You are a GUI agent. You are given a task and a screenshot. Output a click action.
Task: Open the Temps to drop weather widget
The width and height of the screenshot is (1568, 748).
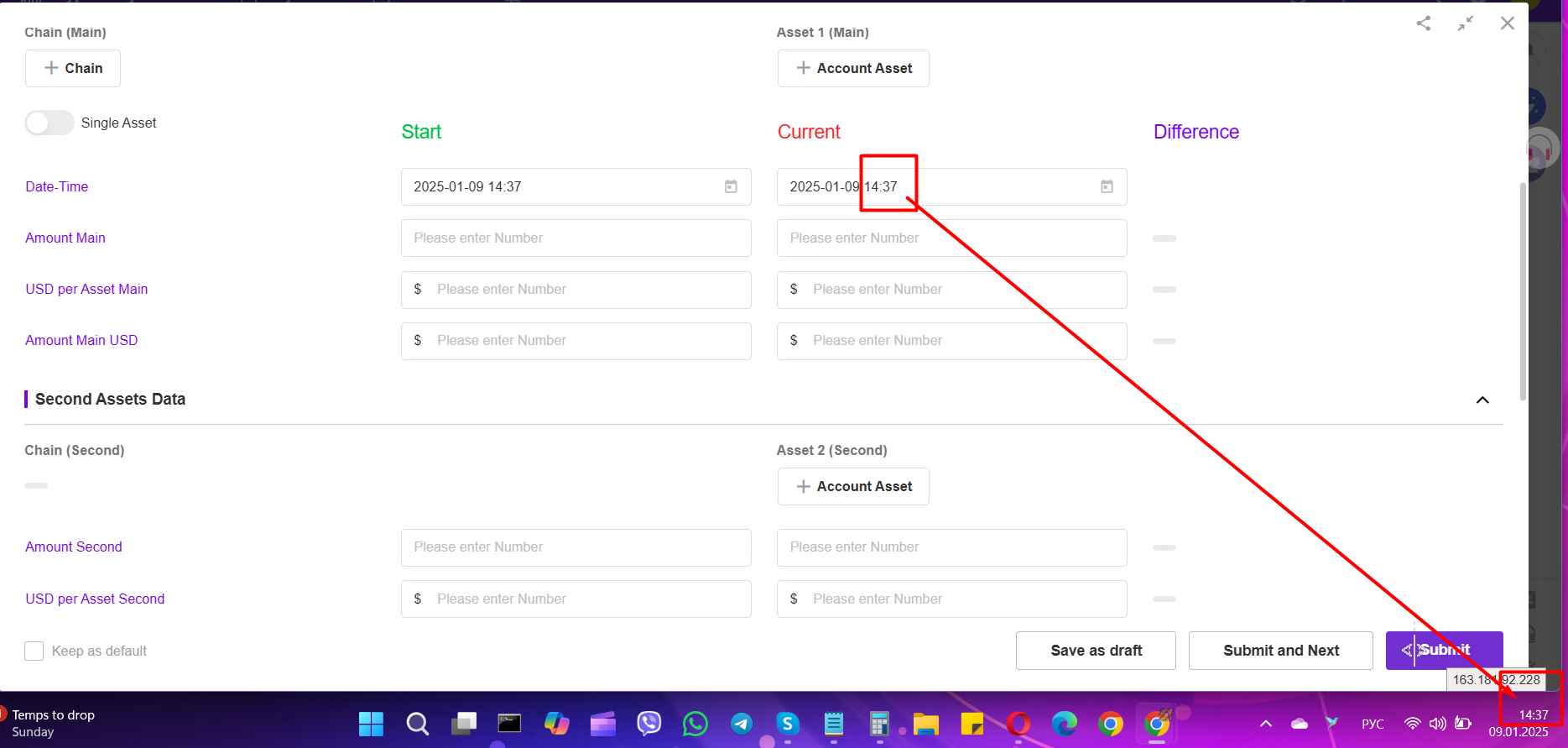52,724
